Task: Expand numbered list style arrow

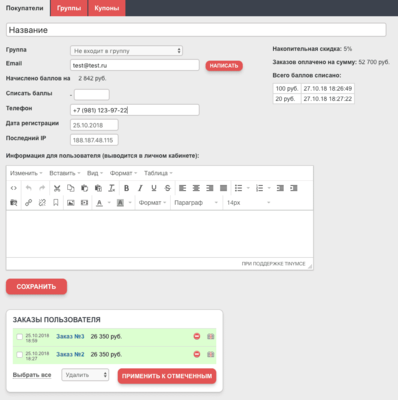Action: [x=269, y=188]
